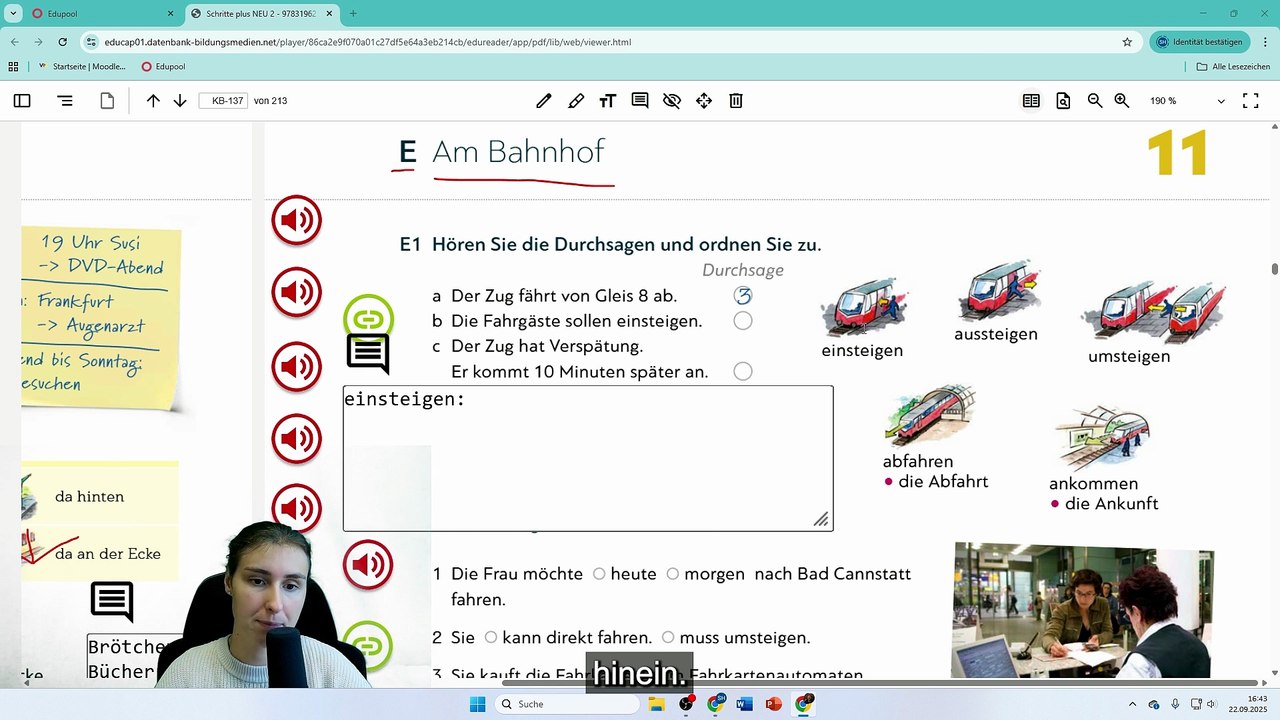Open Word from the taskbar
The height and width of the screenshot is (720, 1280).
click(x=744, y=704)
